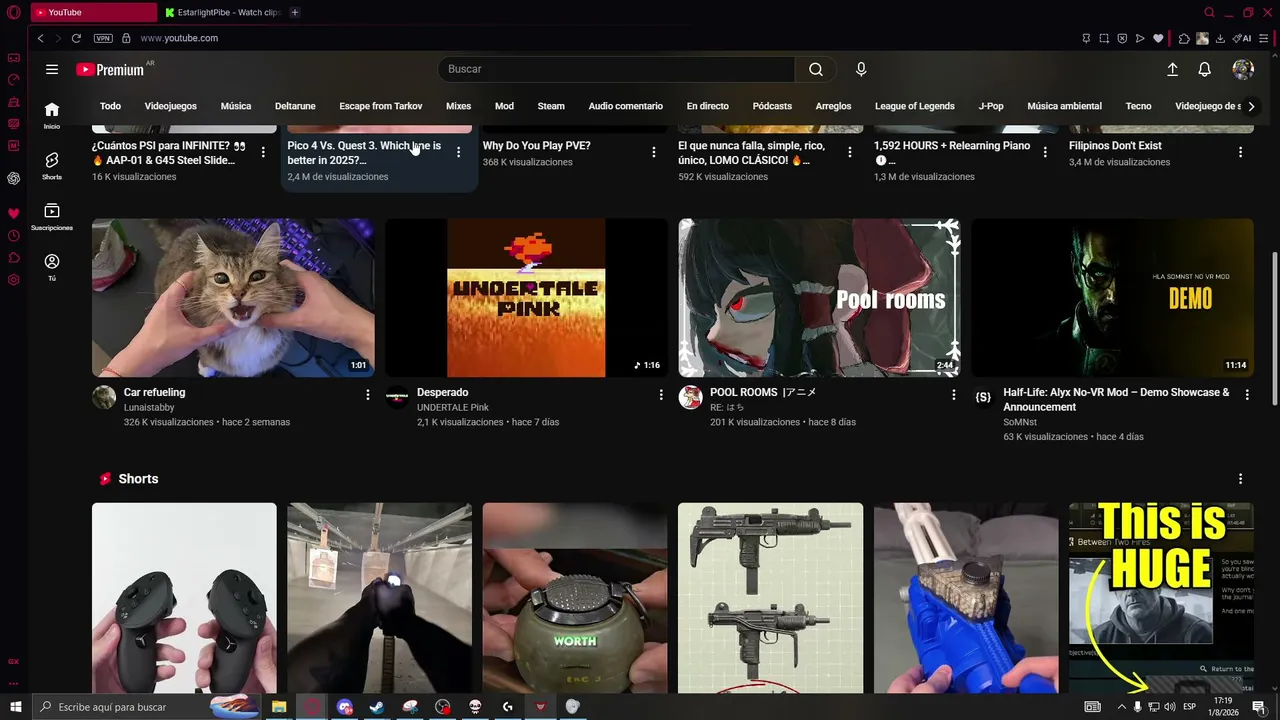
Task: Open Windows notification center
Action: (1259, 707)
